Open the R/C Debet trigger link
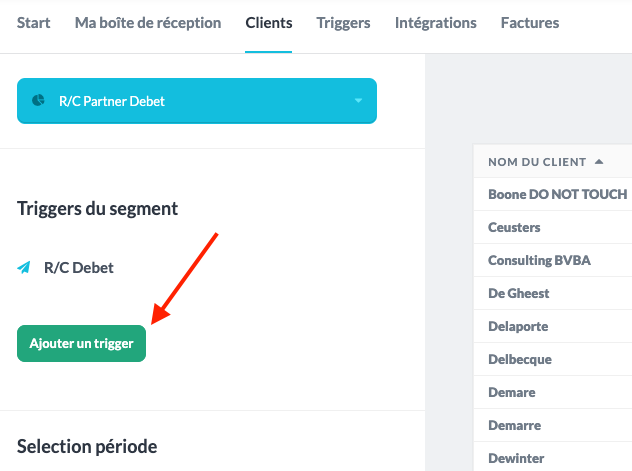Viewport: 632px width, 471px height. pos(79,268)
